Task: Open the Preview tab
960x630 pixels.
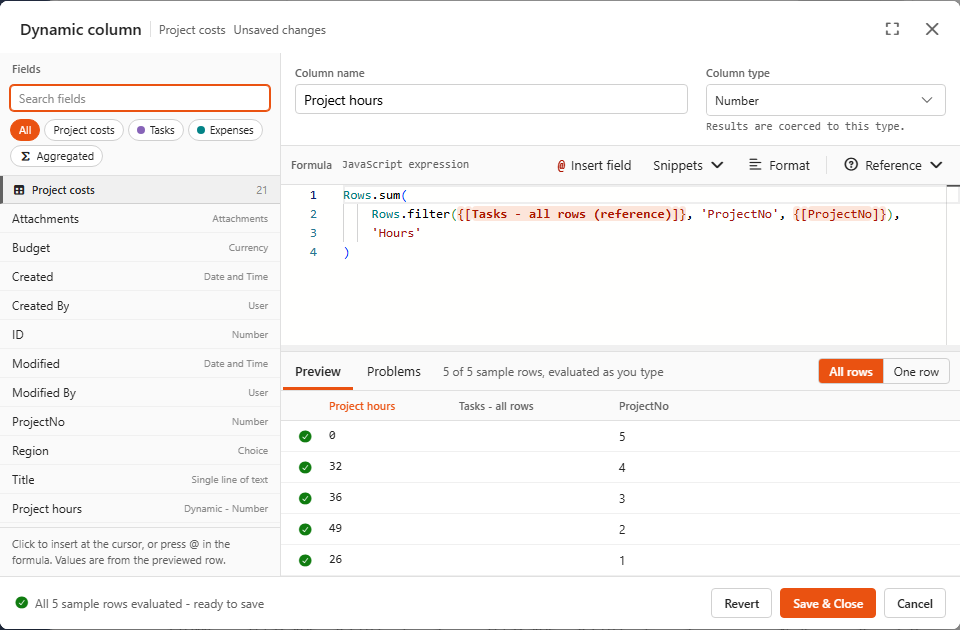Action: point(318,372)
